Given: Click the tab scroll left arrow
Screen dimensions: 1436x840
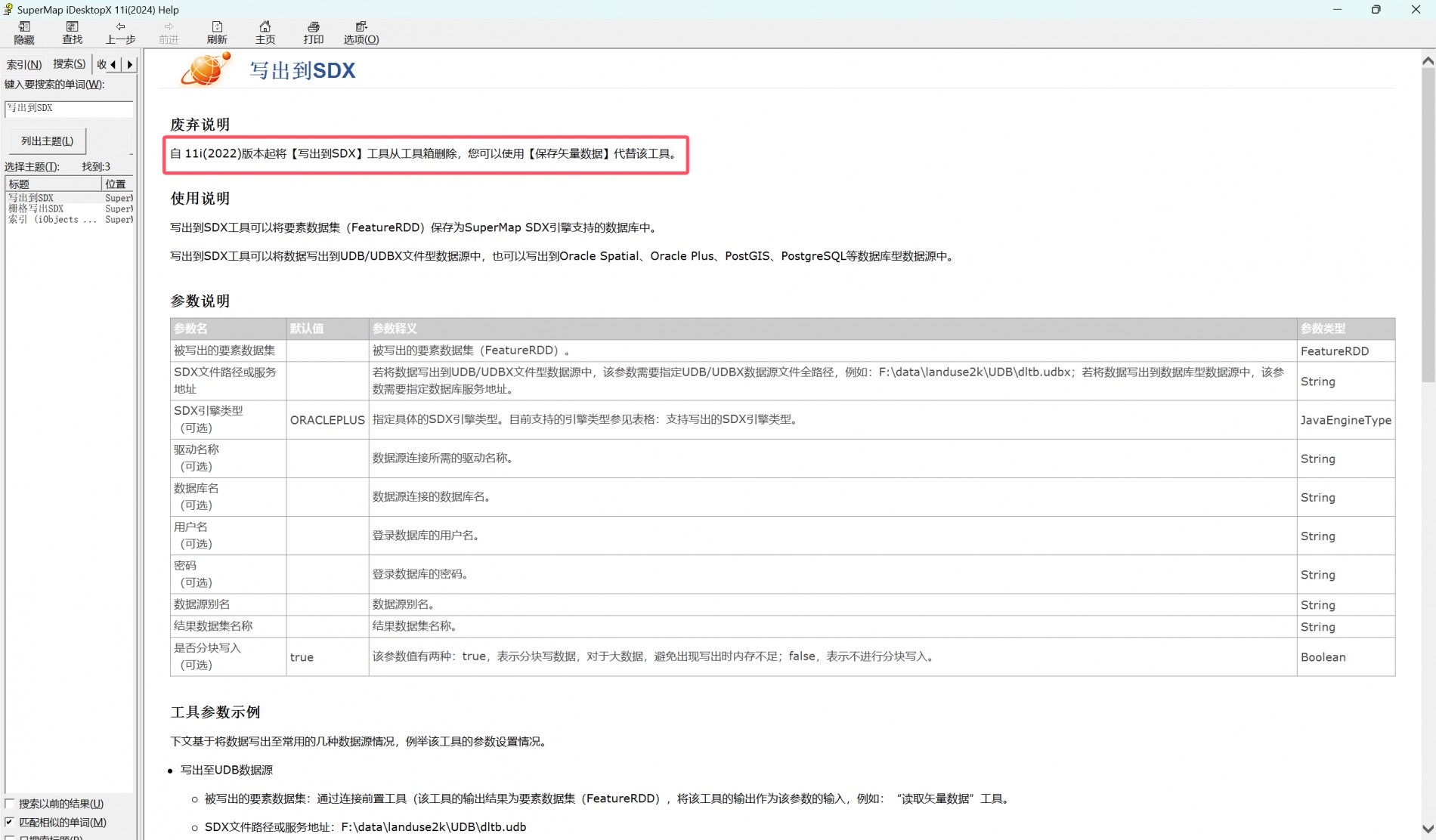Looking at the screenshot, I should pos(113,64).
